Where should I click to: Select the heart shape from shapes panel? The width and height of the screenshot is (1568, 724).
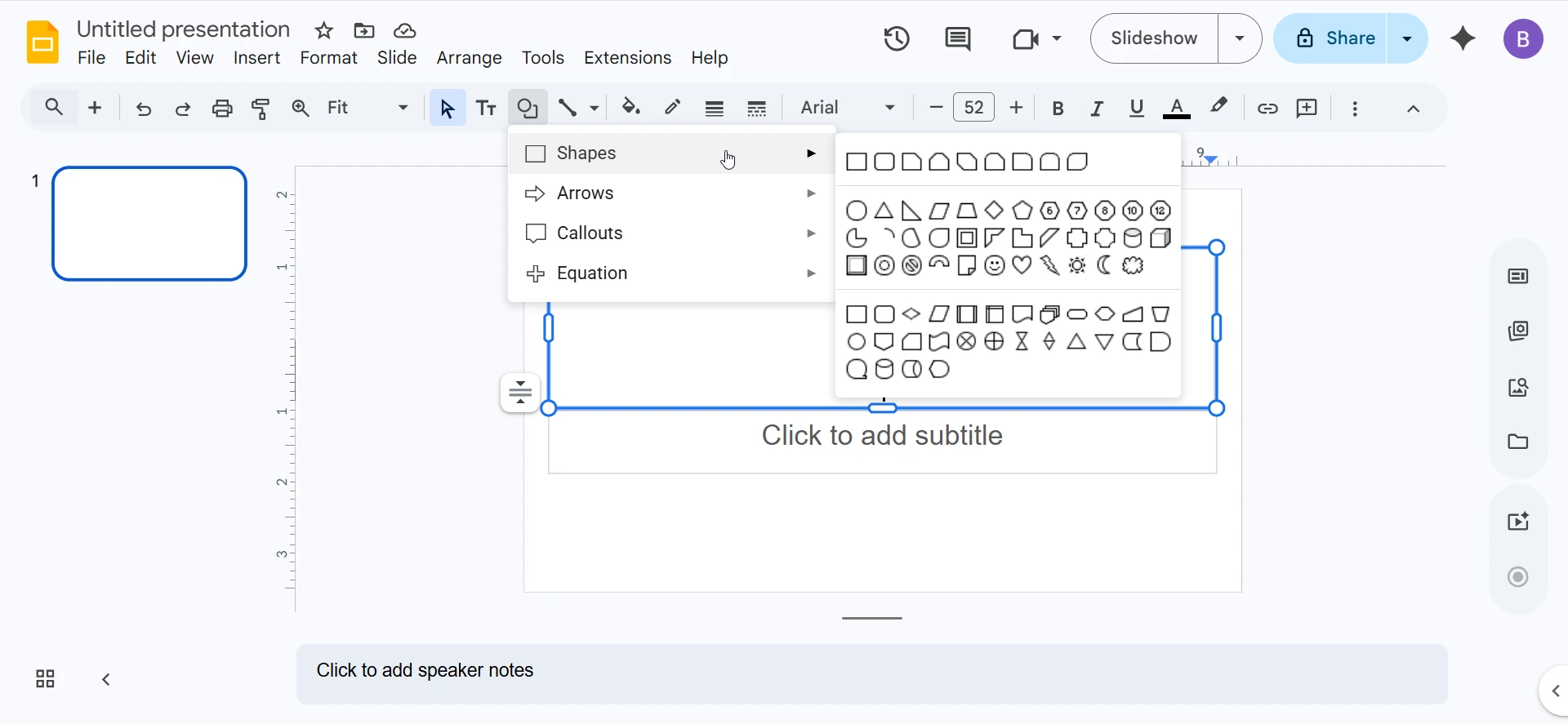[x=1022, y=265]
